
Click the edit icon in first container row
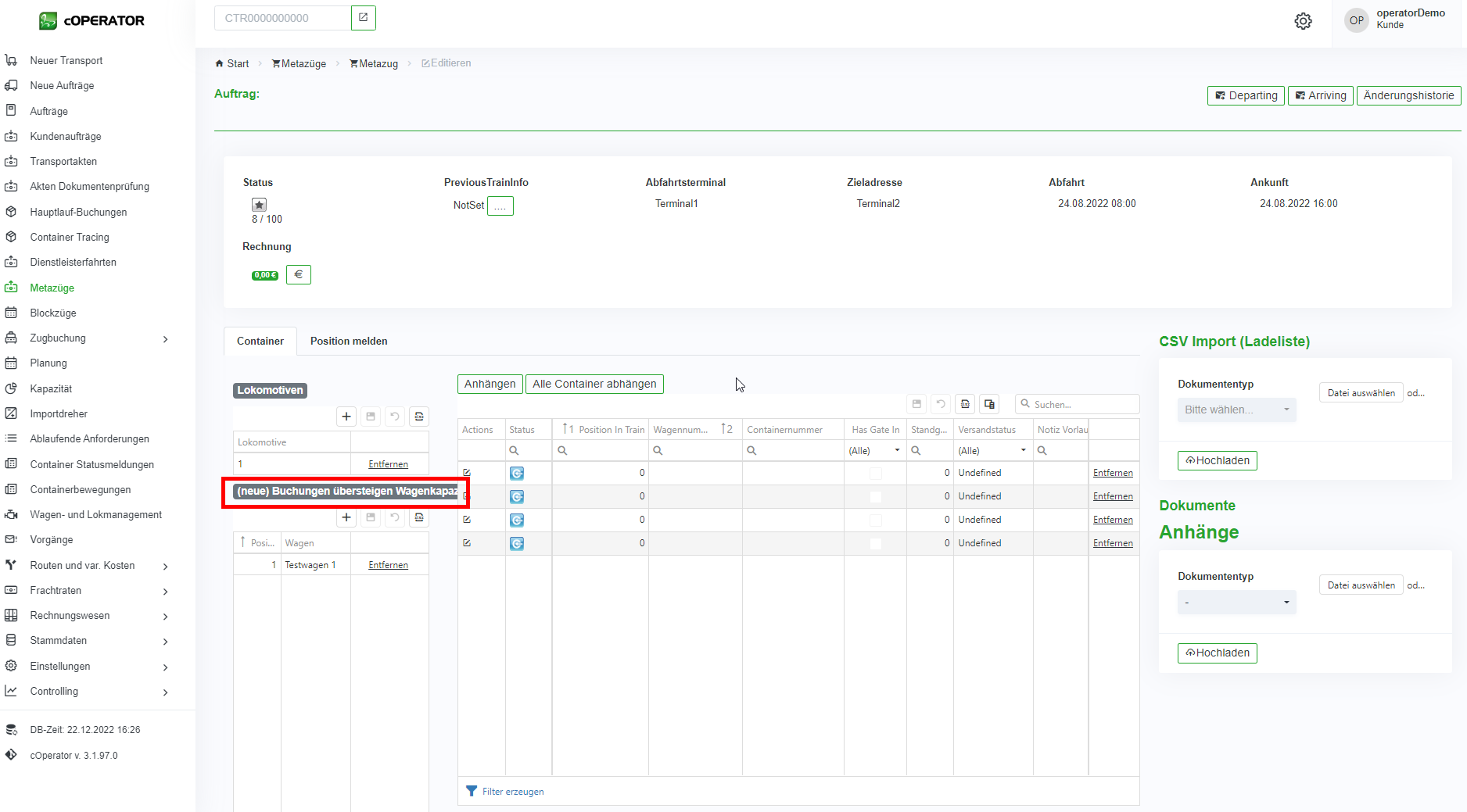point(467,473)
